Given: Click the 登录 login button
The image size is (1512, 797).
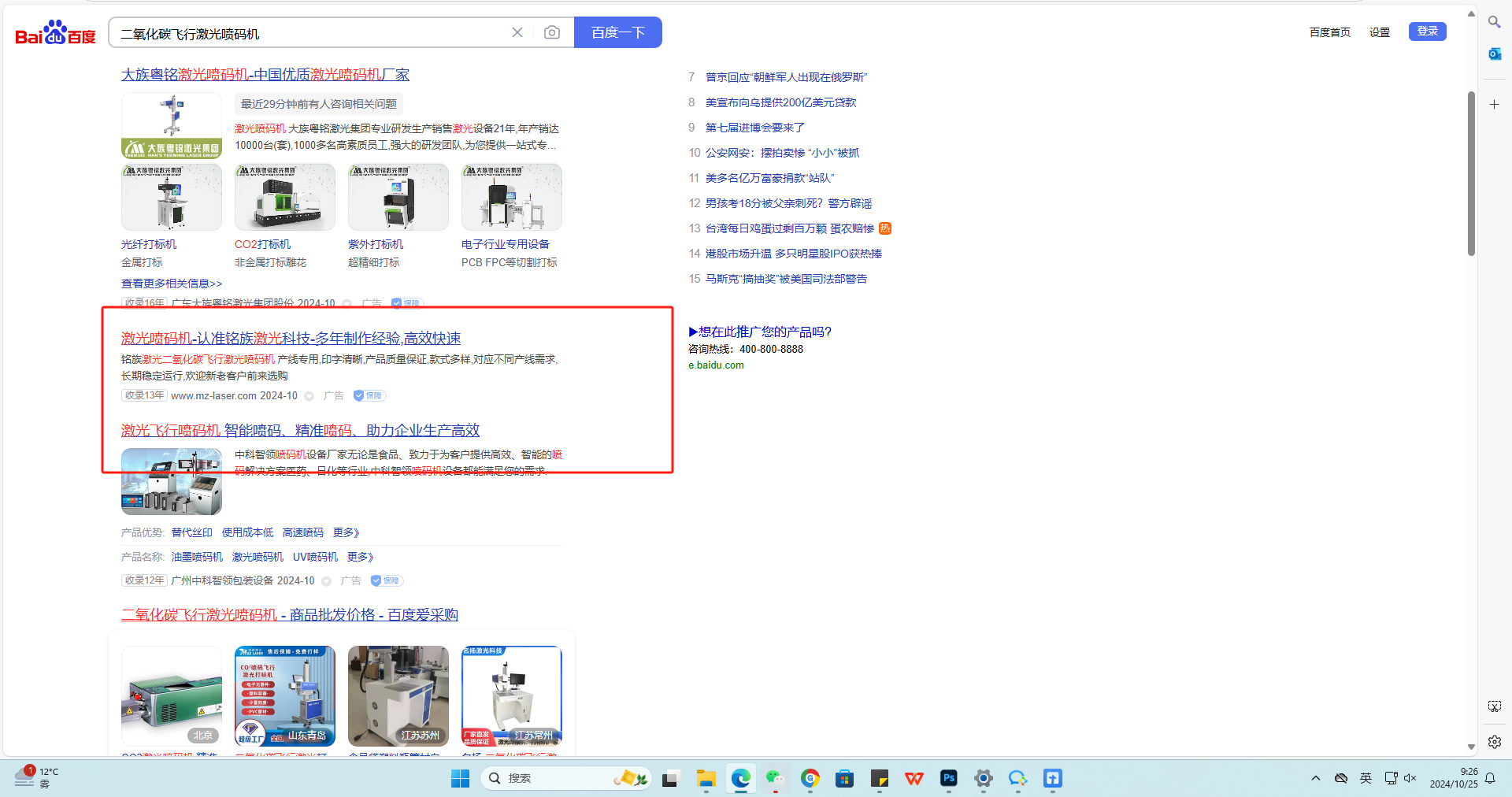Looking at the screenshot, I should tap(1428, 32).
